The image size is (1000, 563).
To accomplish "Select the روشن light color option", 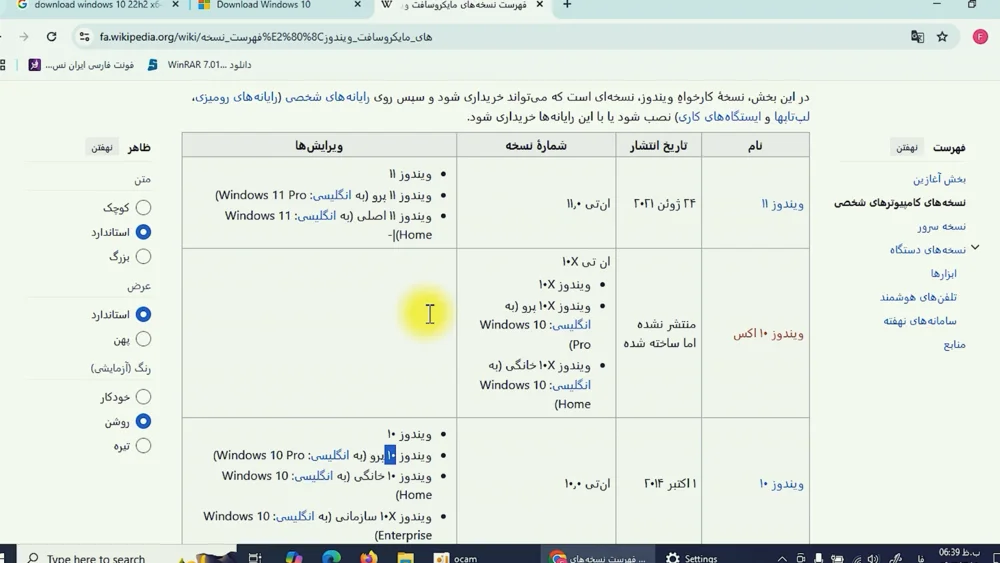I will [143, 421].
